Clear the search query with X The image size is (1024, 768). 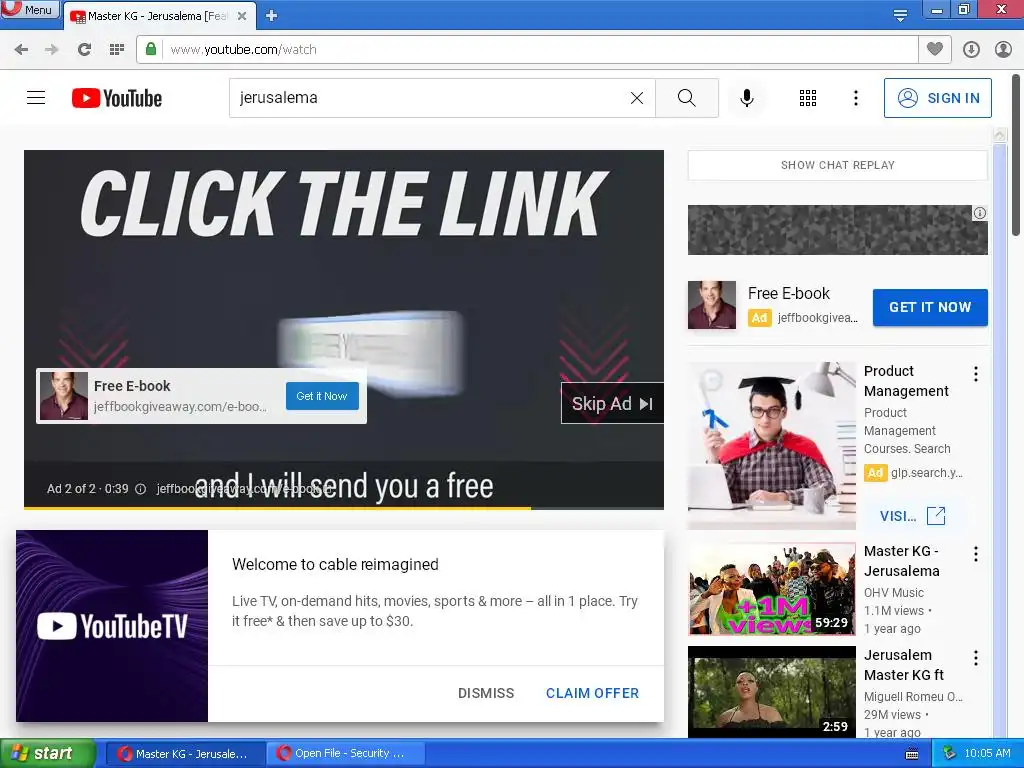click(x=637, y=98)
